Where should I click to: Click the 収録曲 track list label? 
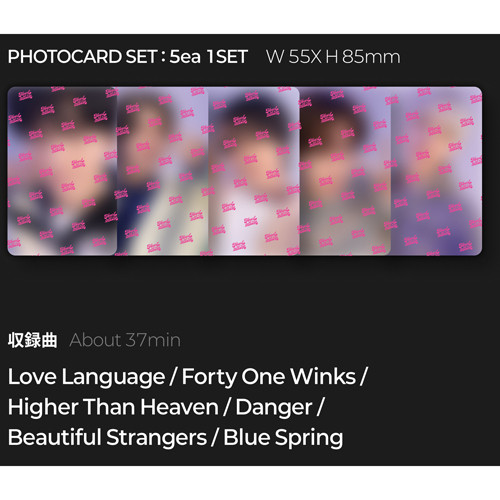33,340
